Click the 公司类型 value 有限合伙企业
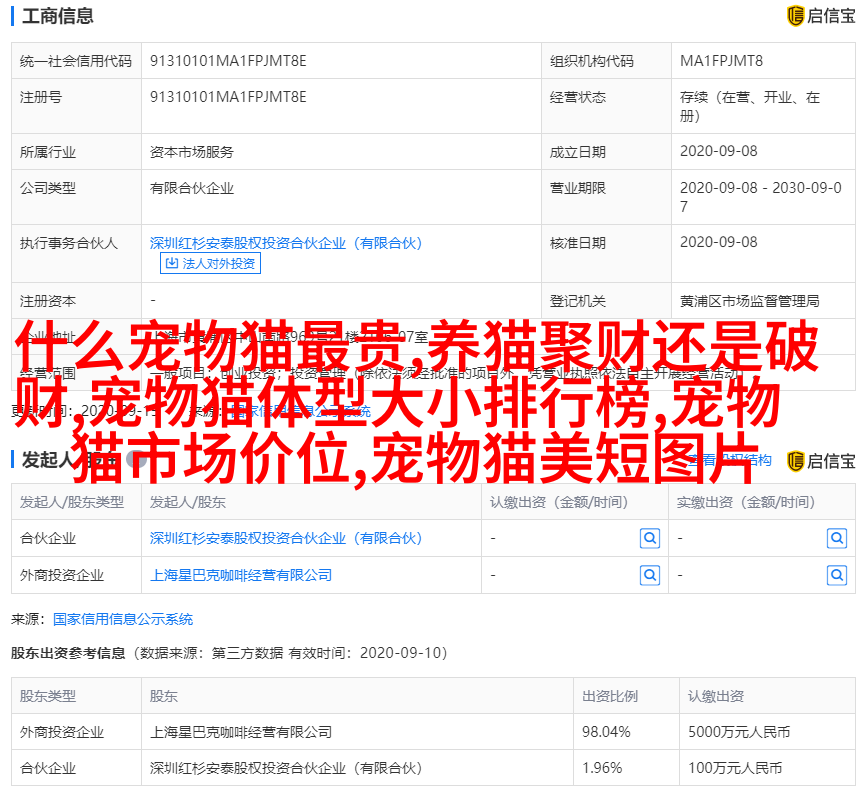Image resolution: width=867 pixels, height=790 pixels. point(191,189)
